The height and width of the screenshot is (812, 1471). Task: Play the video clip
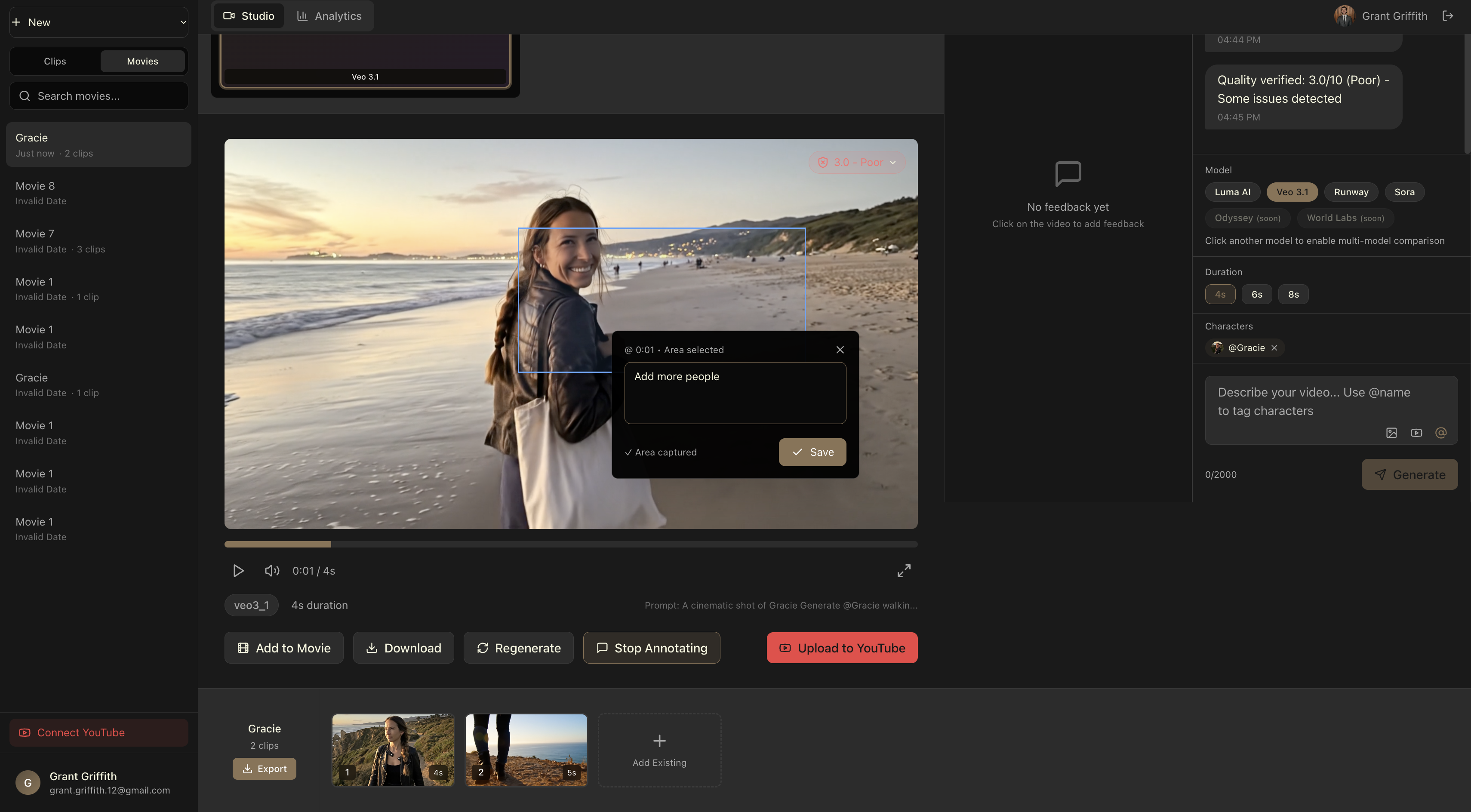tap(238, 570)
